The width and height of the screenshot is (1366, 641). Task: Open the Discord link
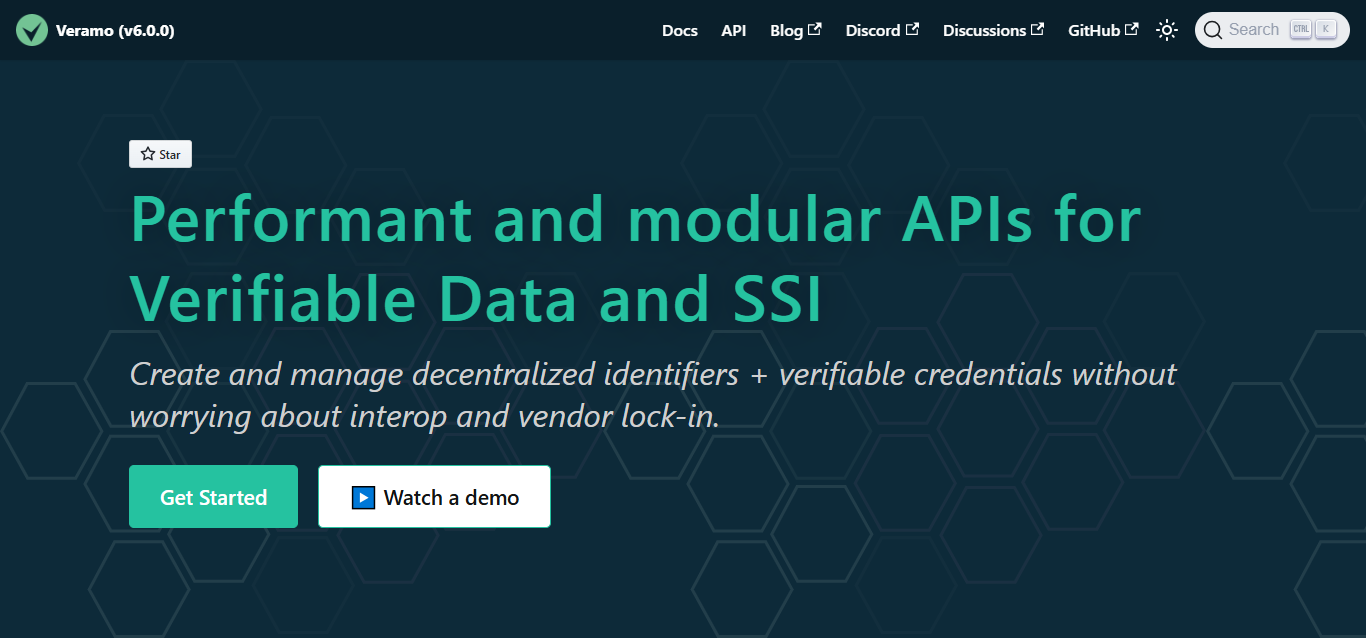tap(882, 30)
